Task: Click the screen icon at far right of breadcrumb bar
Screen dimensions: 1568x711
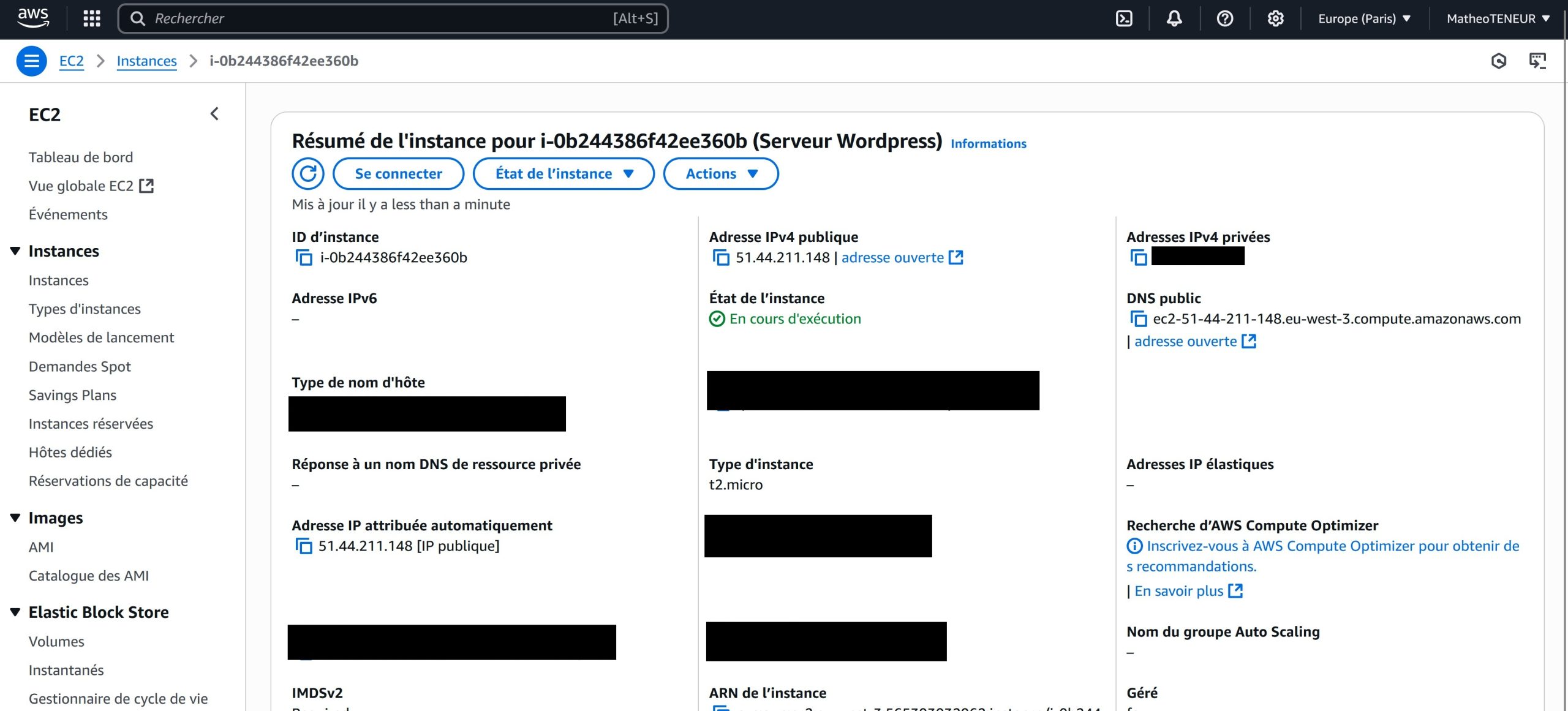Action: click(x=1537, y=61)
